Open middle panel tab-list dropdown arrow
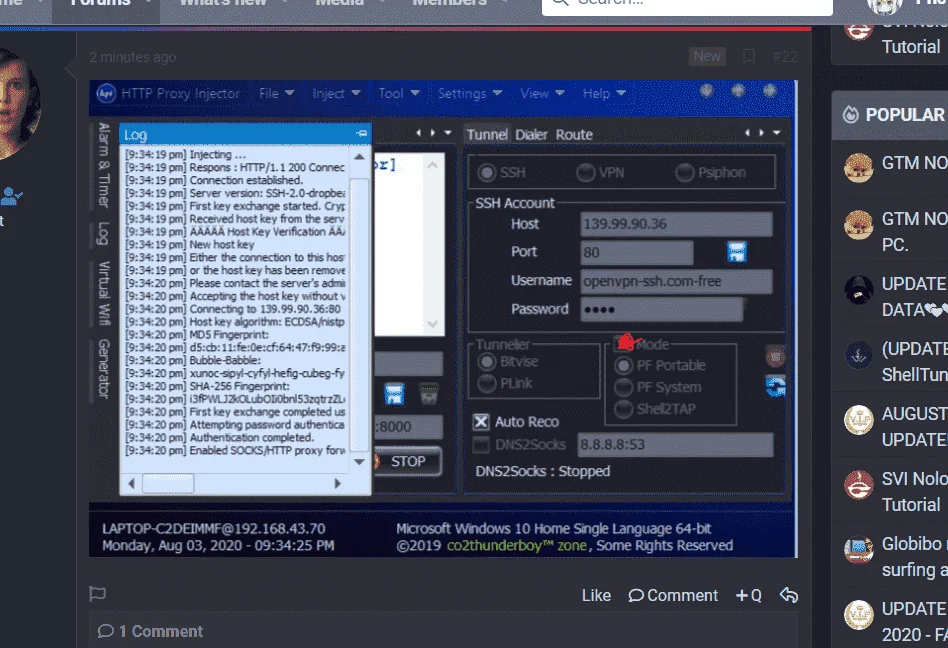948x648 pixels. tap(447, 132)
